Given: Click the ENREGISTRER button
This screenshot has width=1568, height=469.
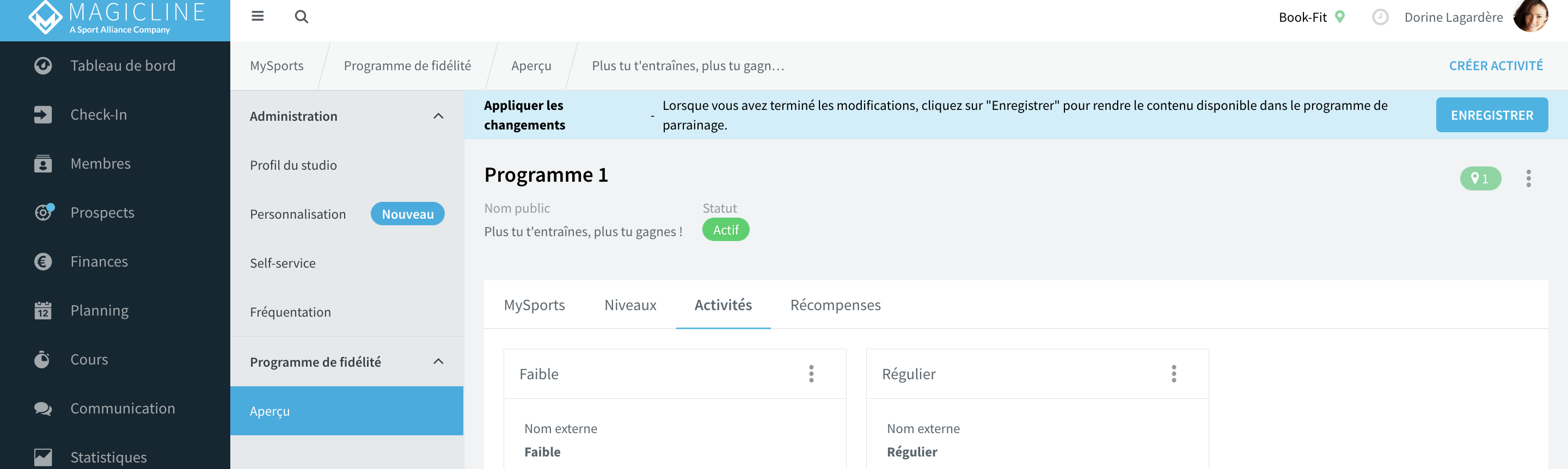Looking at the screenshot, I should pos(1492,115).
